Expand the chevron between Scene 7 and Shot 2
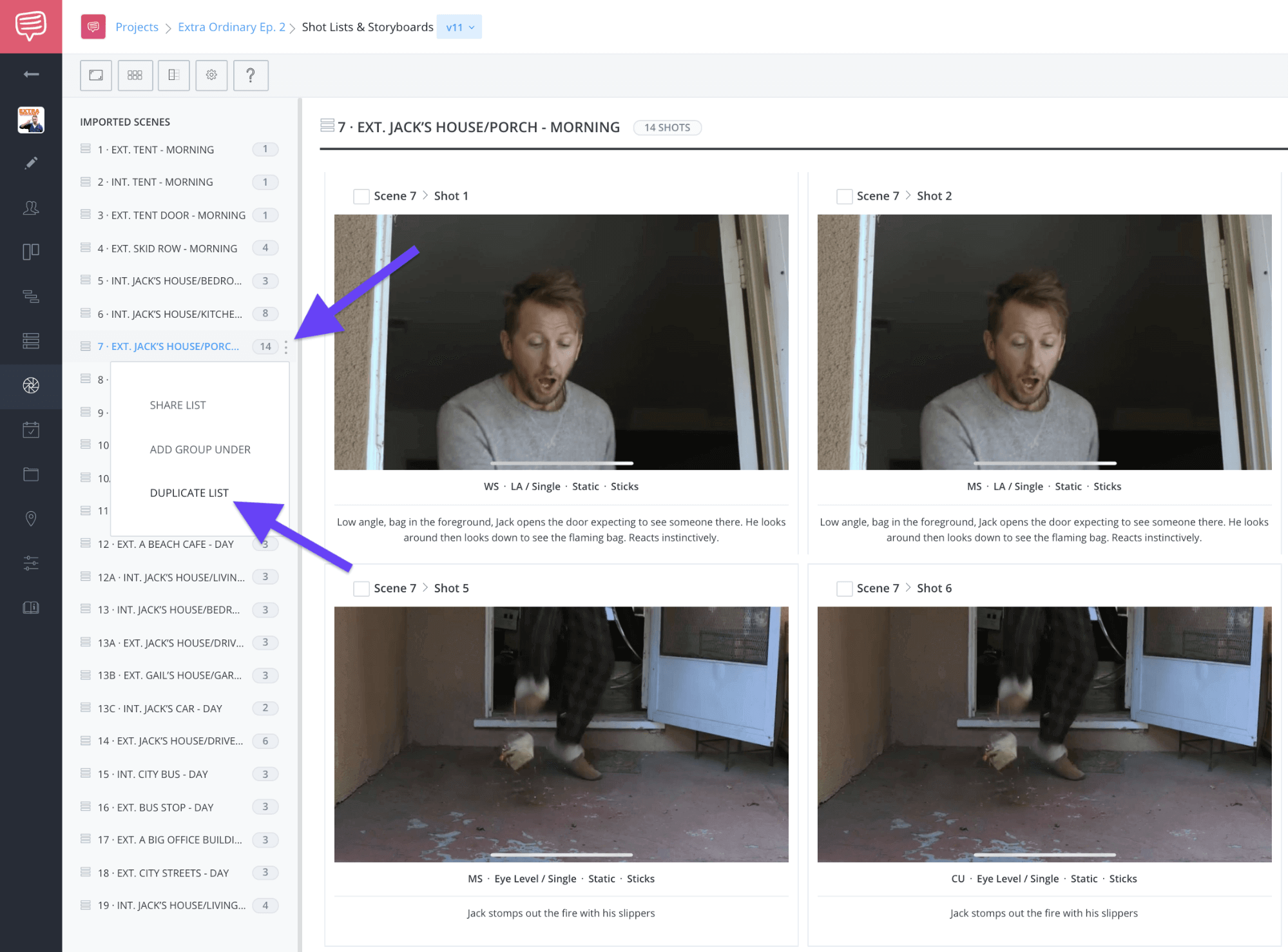The image size is (1288, 952). point(908,195)
